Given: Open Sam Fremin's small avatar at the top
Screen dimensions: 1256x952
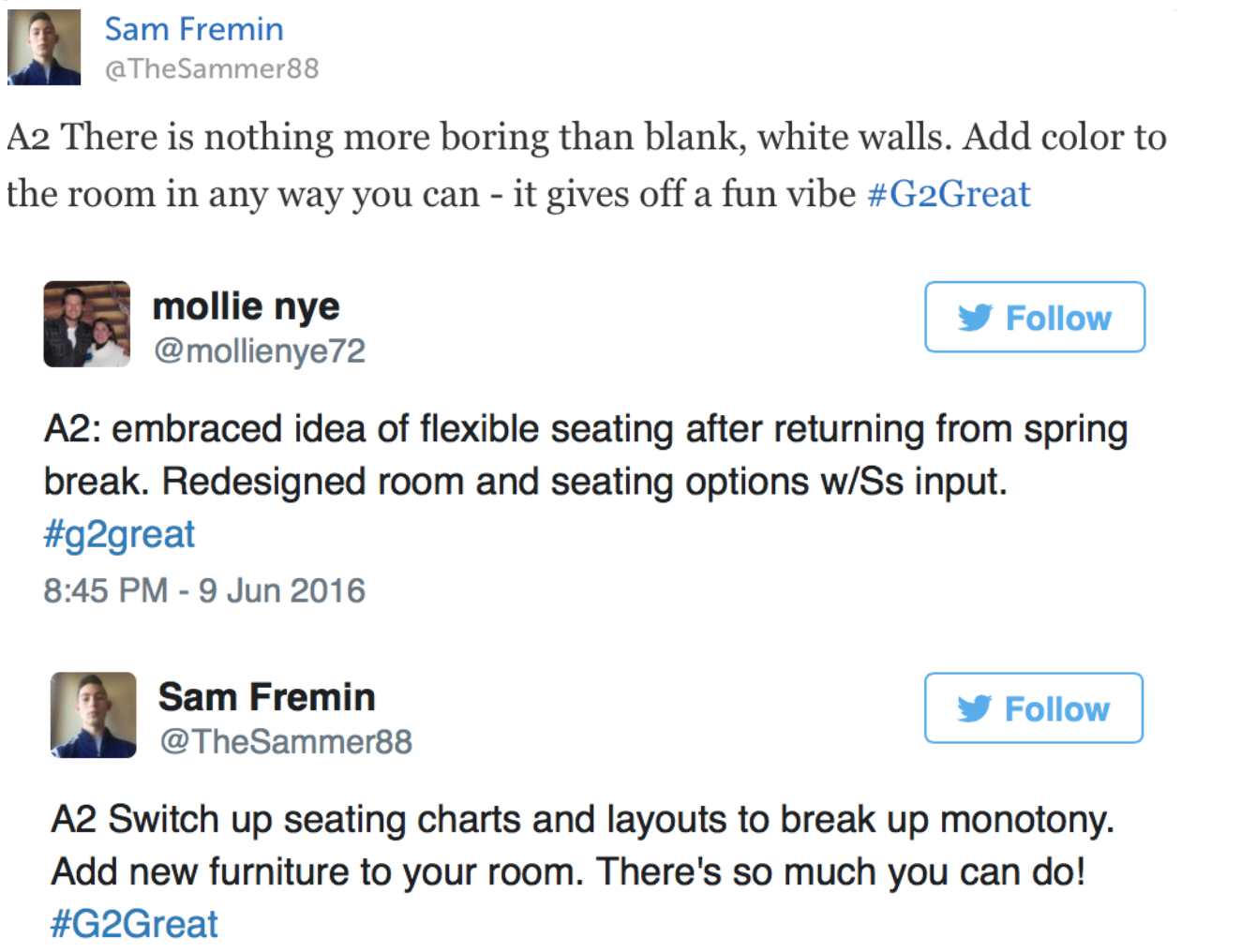Looking at the screenshot, I should point(44,47).
